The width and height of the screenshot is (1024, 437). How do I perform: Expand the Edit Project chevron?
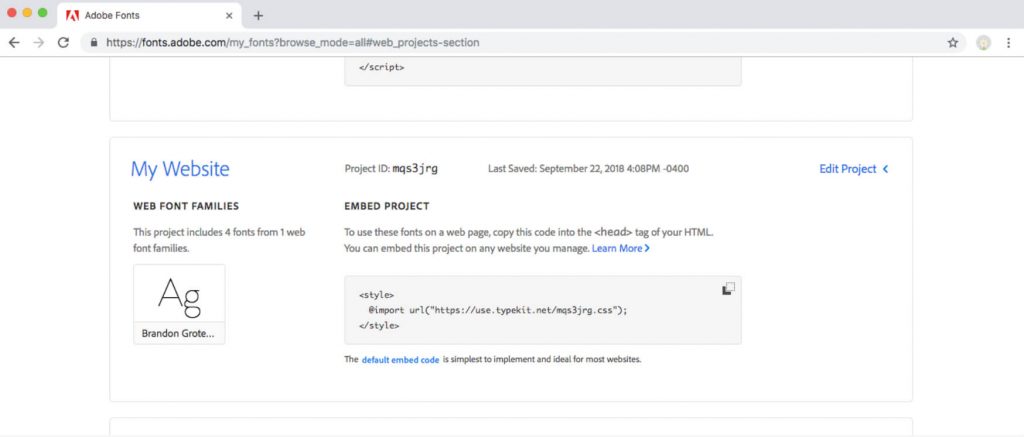[886, 169]
